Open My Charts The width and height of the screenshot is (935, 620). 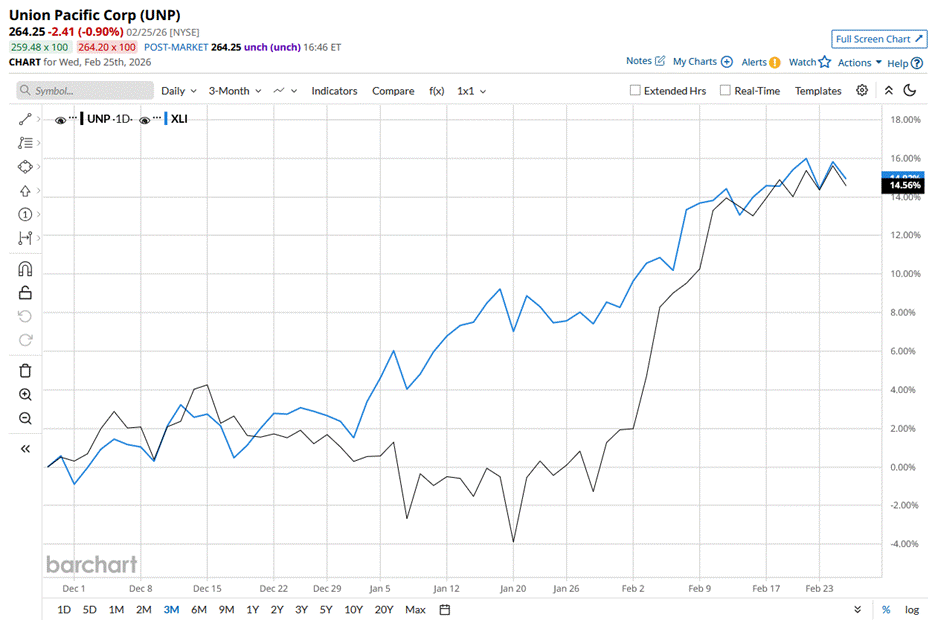pos(702,61)
